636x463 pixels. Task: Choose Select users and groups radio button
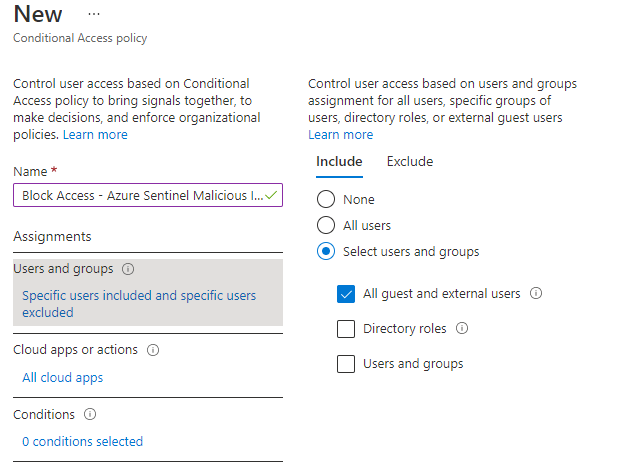click(x=326, y=251)
